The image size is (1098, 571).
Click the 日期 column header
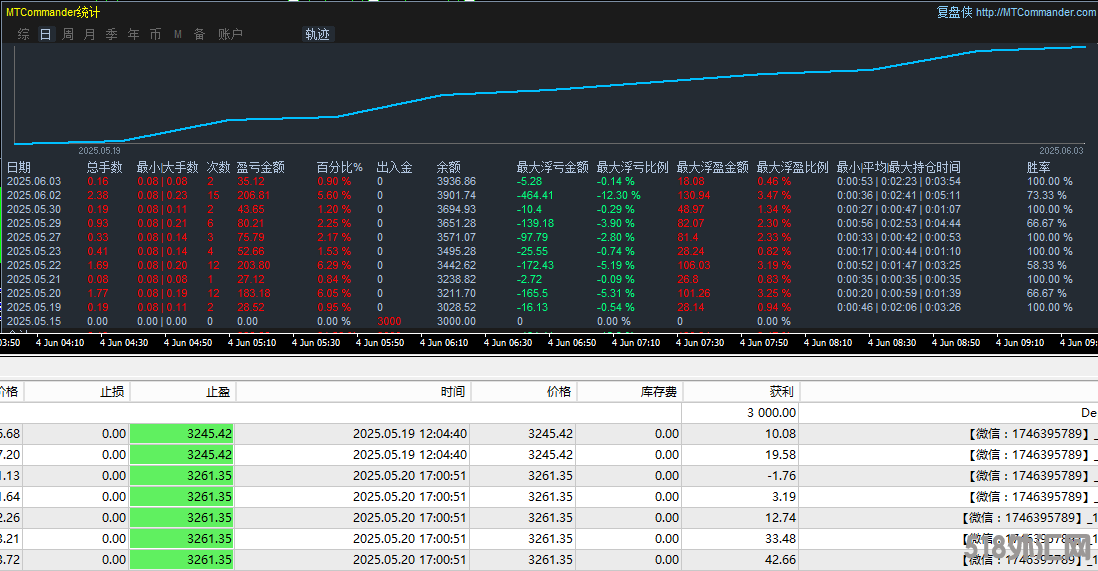19,167
